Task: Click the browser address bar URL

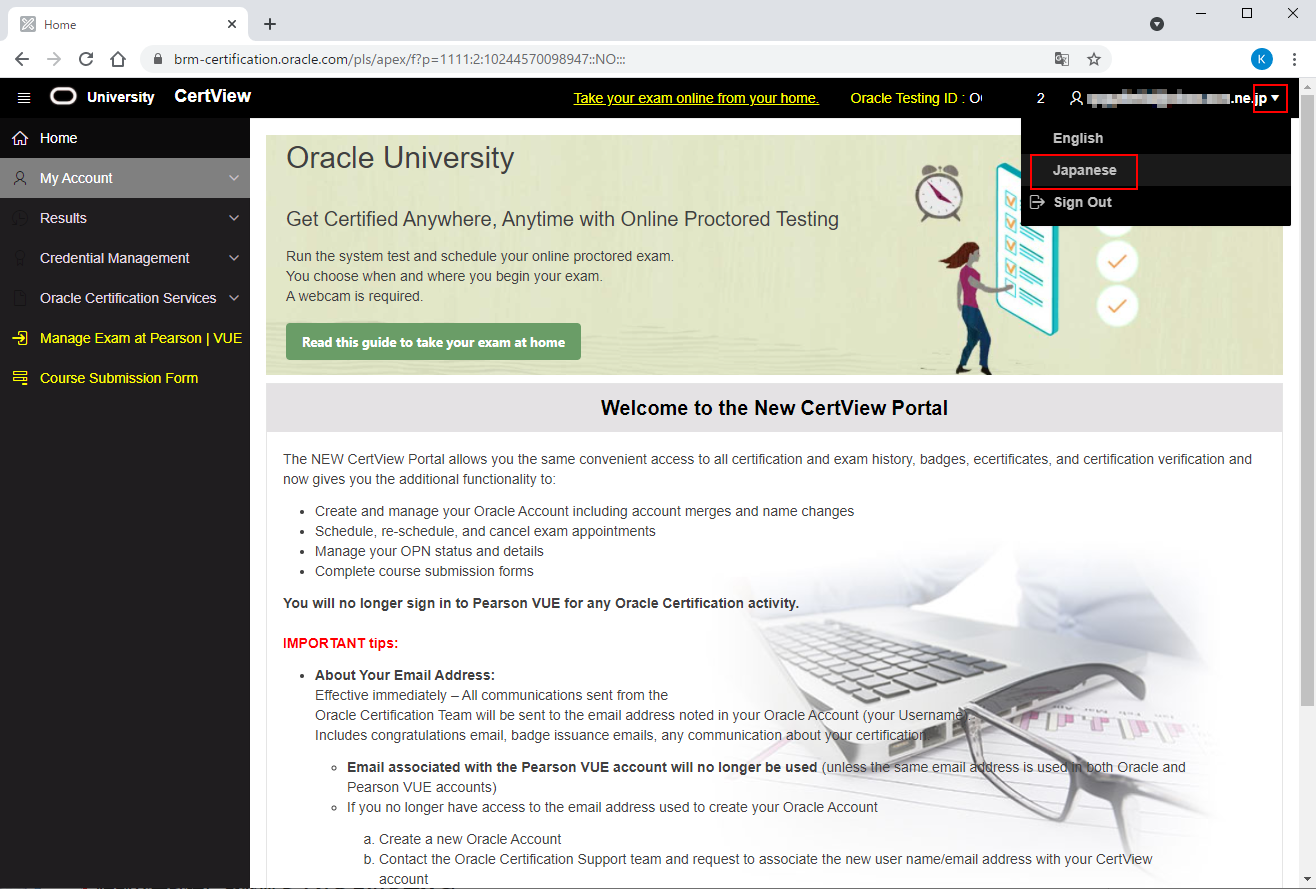Action: (400, 59)
